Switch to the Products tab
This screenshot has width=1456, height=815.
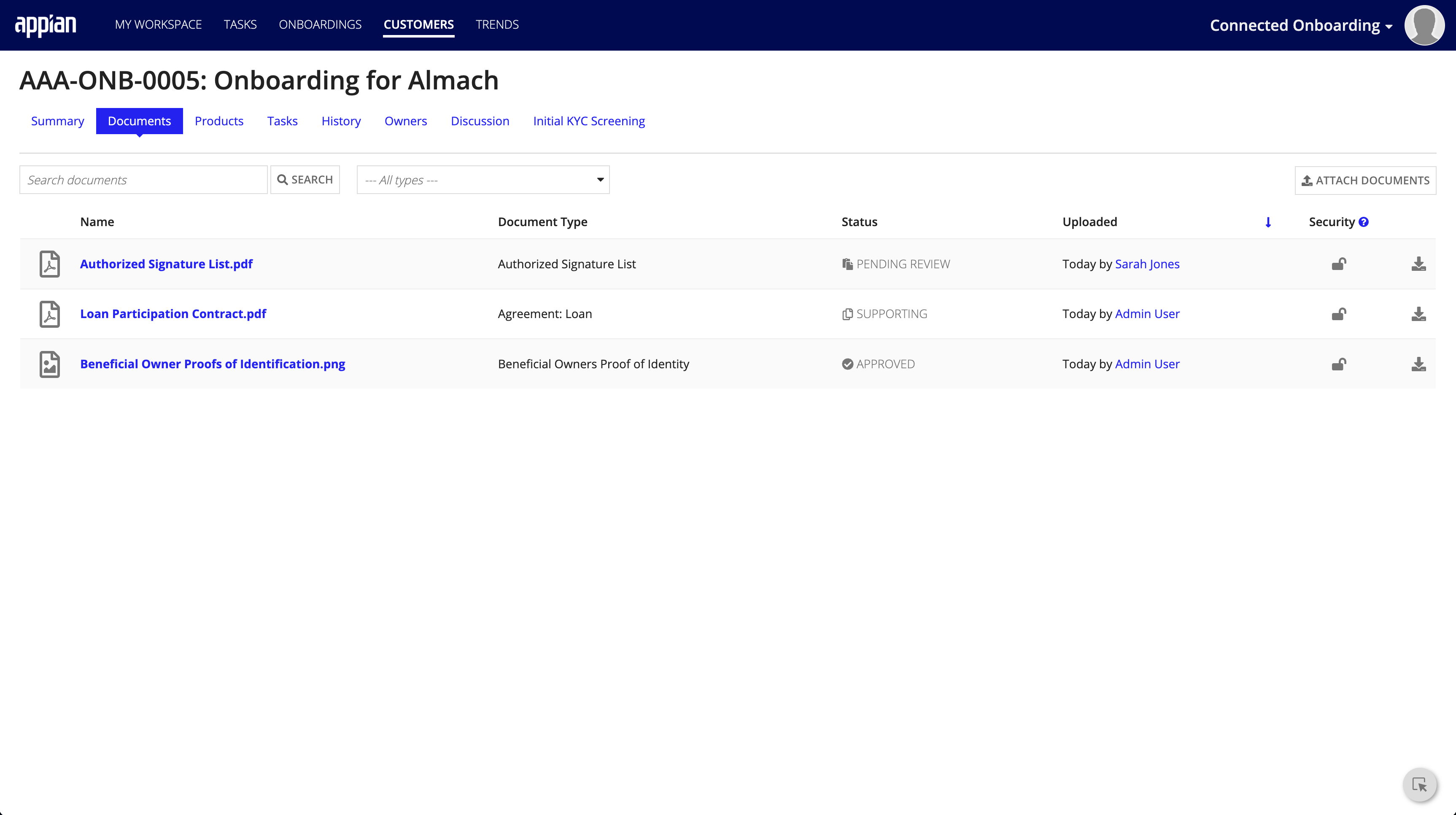[x=219, y=121]
